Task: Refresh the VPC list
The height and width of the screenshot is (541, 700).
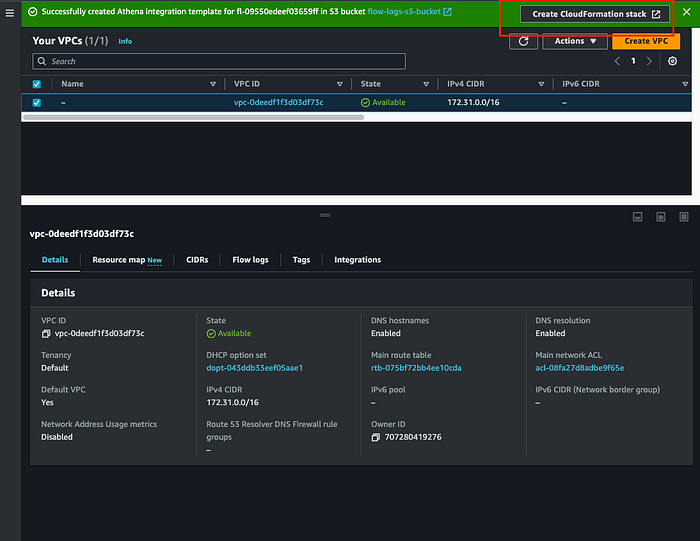Action: point(523,41)
